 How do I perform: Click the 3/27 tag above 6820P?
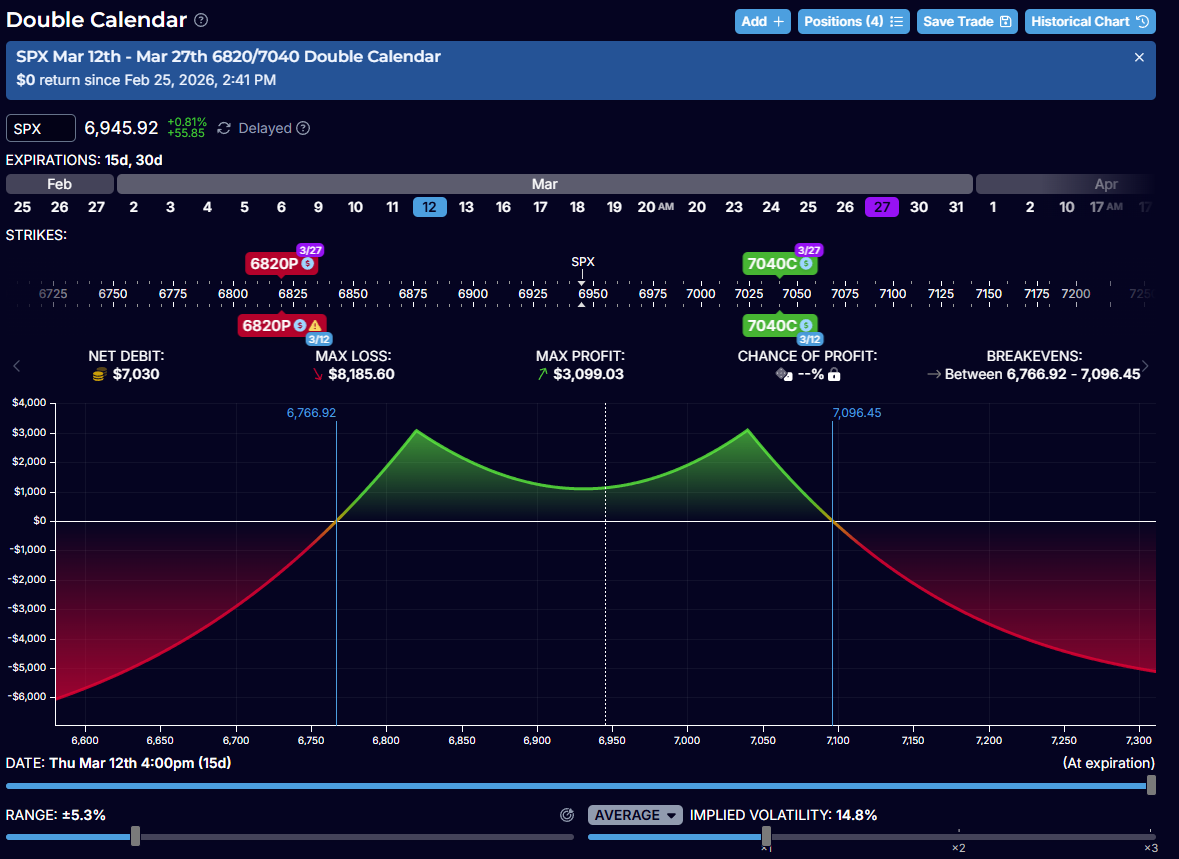point(310,250)
